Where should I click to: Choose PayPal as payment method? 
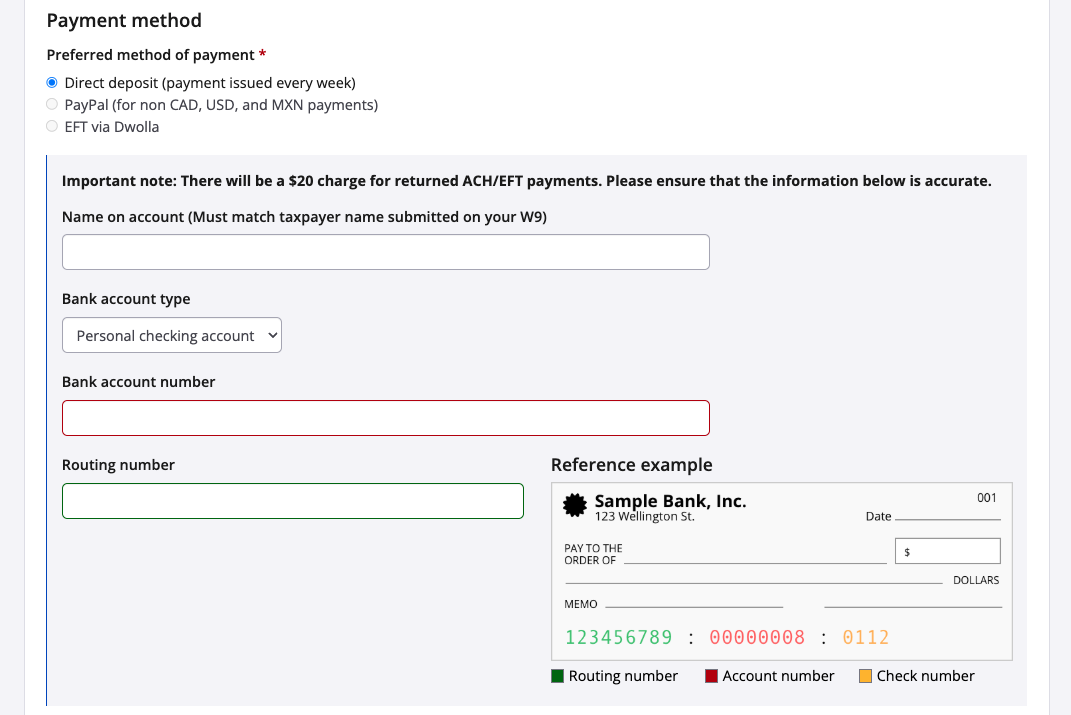tap(52, 105)
